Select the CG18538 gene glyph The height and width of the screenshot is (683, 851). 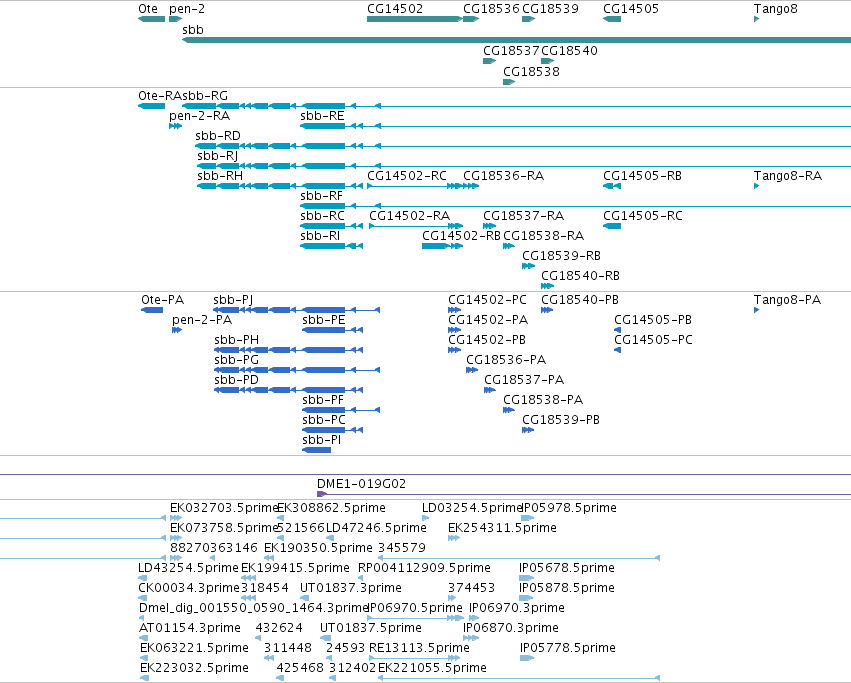pyautogui.click(x=509, y=82)
